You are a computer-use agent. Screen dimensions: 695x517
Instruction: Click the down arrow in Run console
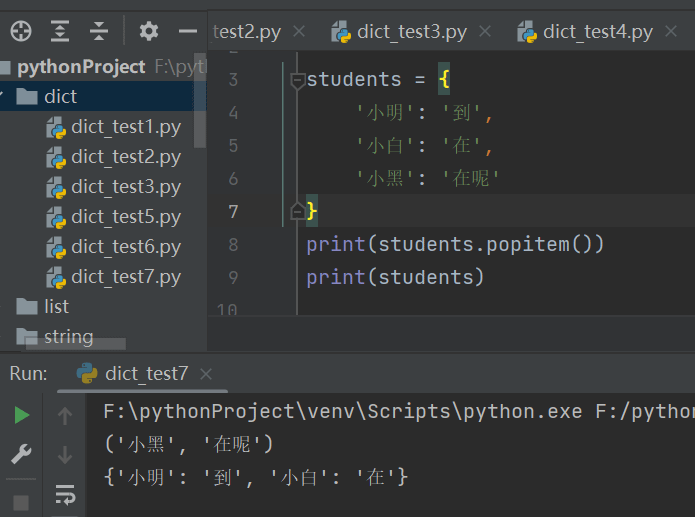point(65,455)
